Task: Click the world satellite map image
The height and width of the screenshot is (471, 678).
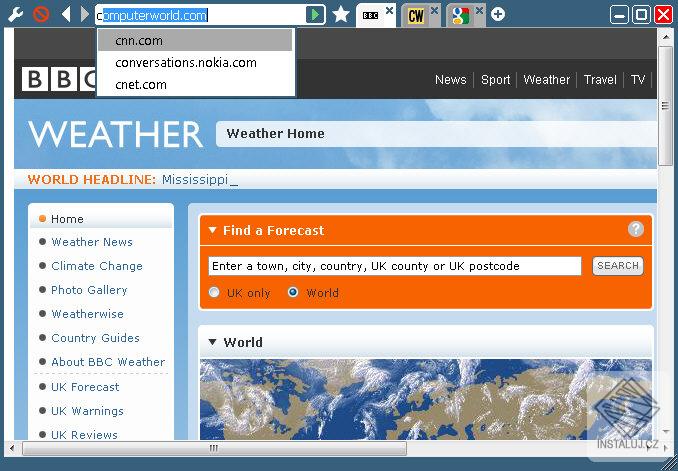Action: [x=425, y=399]
